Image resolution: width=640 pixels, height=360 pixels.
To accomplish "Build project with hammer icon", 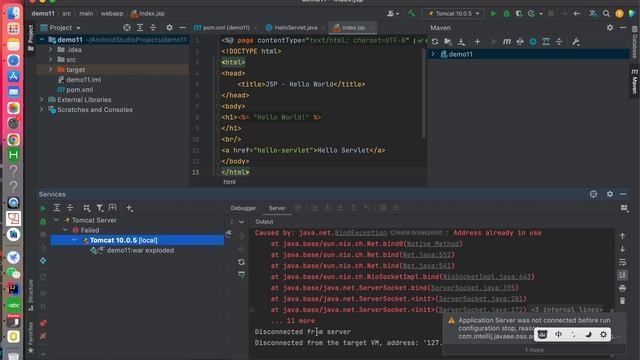I will tap(411, 13).
